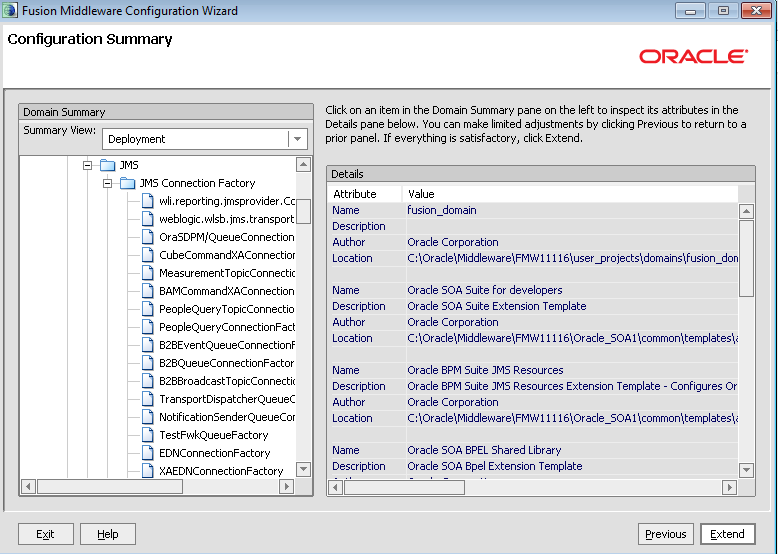Click the file icon for OraSDPM/QueueConnection
This screenshot has height=554, width=778.
[147, 237]
